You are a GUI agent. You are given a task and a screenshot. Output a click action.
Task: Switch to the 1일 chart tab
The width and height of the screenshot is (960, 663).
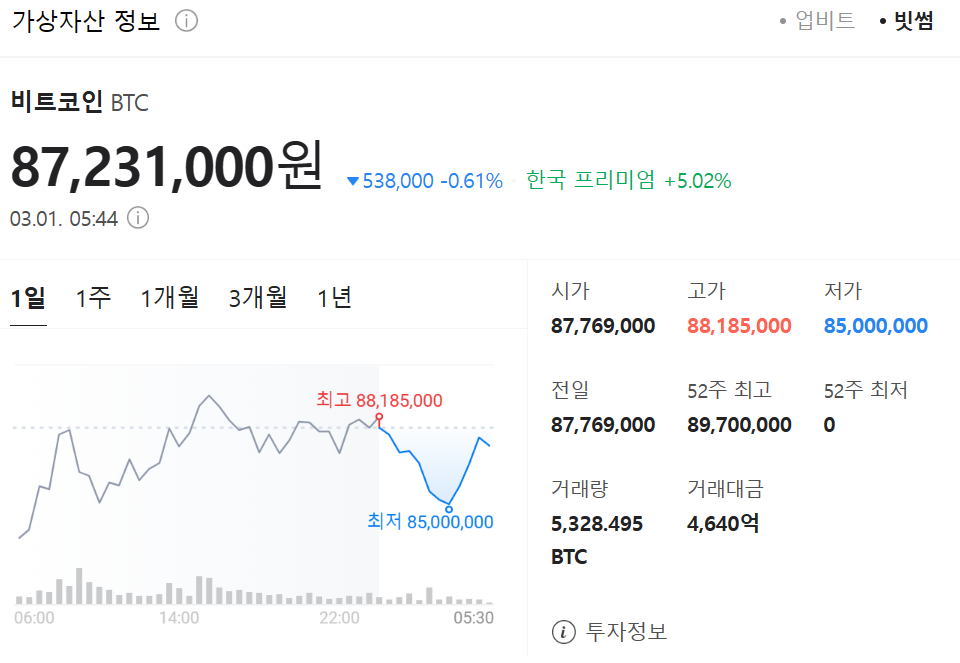pos(28,297)
